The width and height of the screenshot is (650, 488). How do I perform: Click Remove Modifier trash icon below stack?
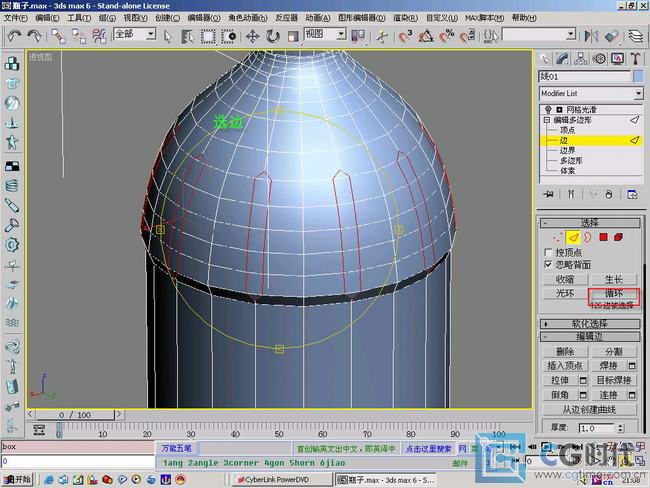(609, 194)
